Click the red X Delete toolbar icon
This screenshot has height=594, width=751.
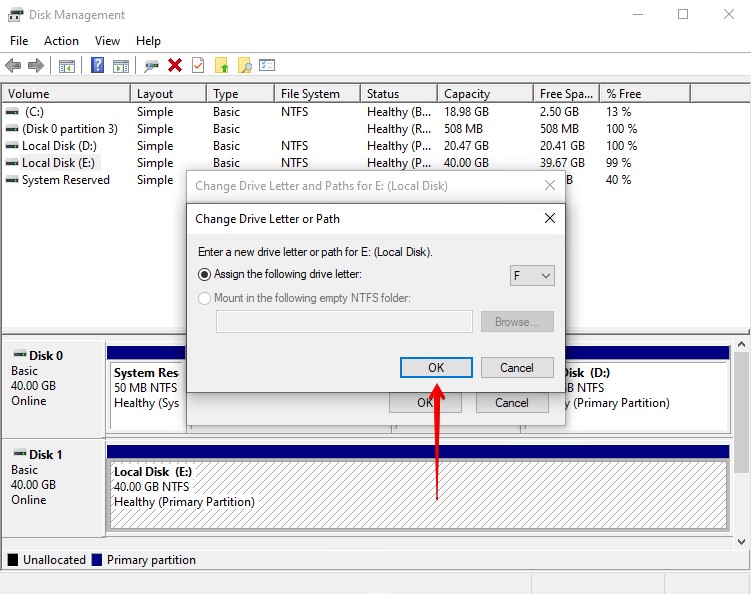click(x=175, y=66)
